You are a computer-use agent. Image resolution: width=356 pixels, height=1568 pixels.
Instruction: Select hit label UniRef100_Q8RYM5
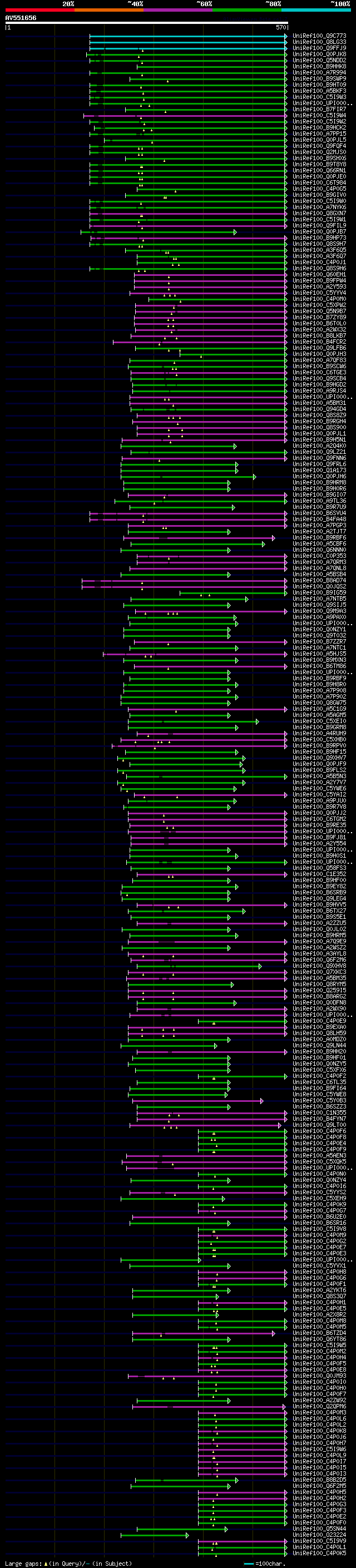(319, 985)
